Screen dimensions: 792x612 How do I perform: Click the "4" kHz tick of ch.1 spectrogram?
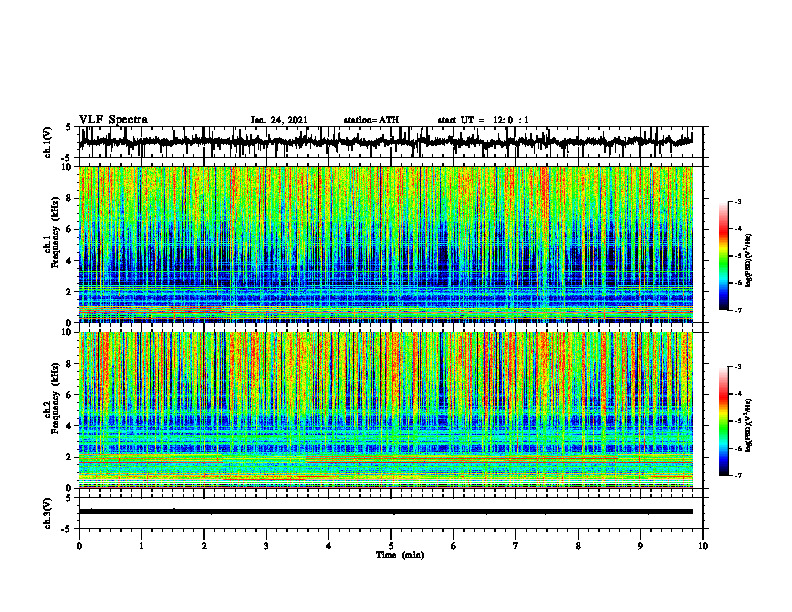click(x=71, y=261)
